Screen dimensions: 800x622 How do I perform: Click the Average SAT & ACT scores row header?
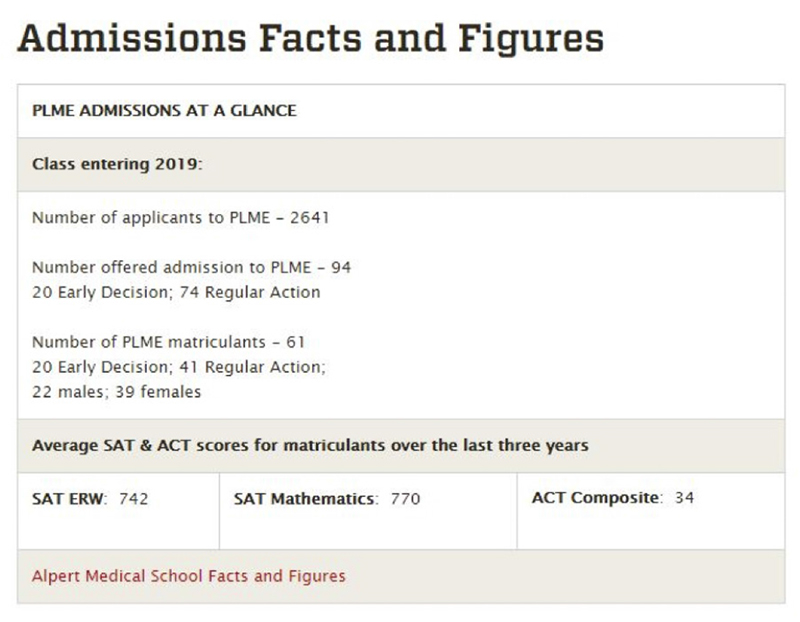coord(310,445)
